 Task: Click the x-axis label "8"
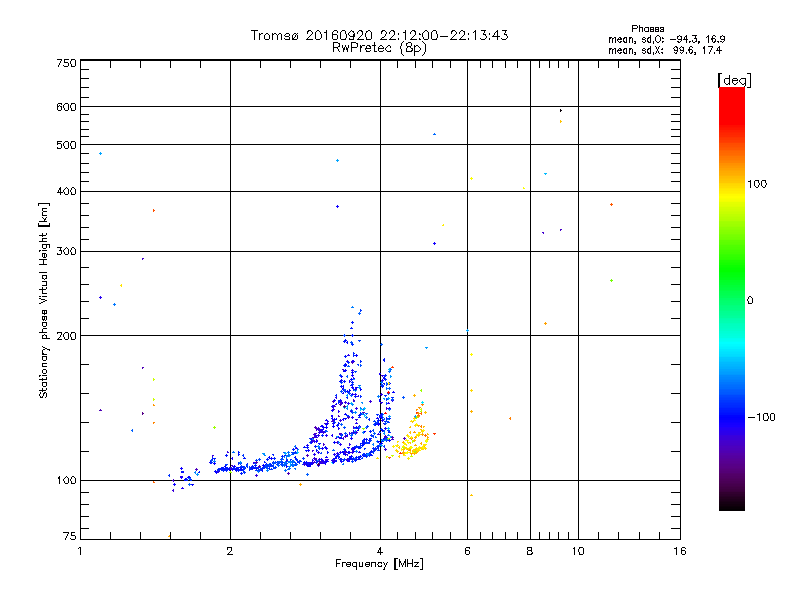pos(530,552)
